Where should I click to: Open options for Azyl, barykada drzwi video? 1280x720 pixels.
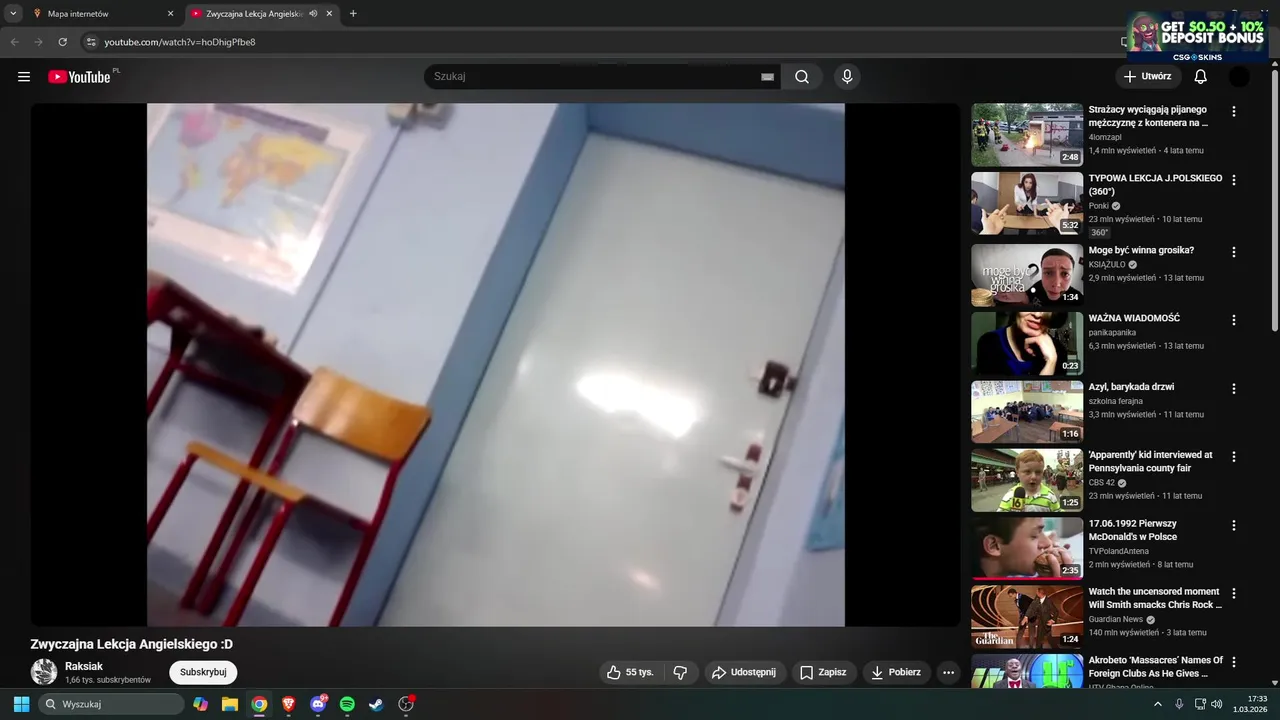(1234, 388)
